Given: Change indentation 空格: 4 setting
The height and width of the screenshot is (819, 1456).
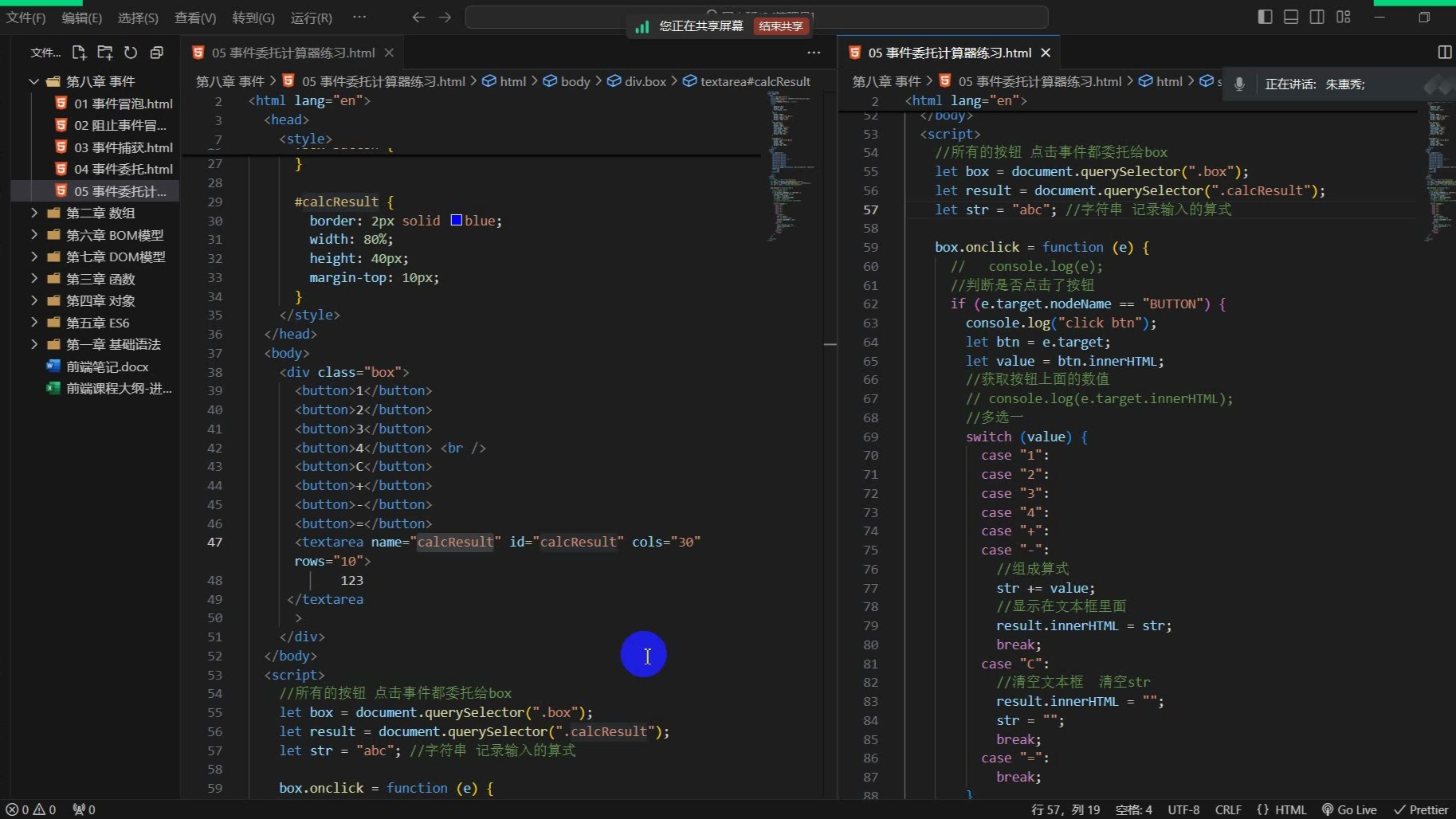Looking at the screenshot, I should click(x=1133, y=809).
